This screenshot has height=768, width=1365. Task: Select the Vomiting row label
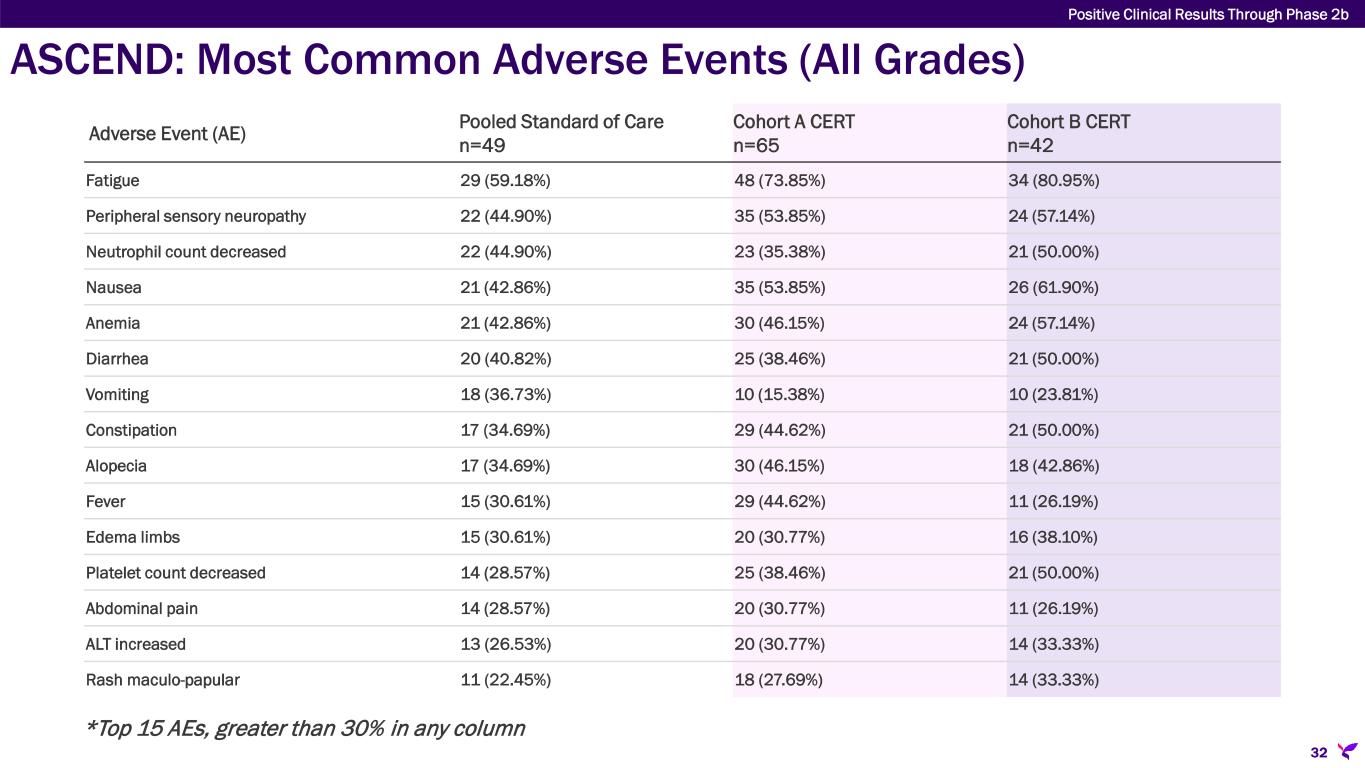point(117,394)
